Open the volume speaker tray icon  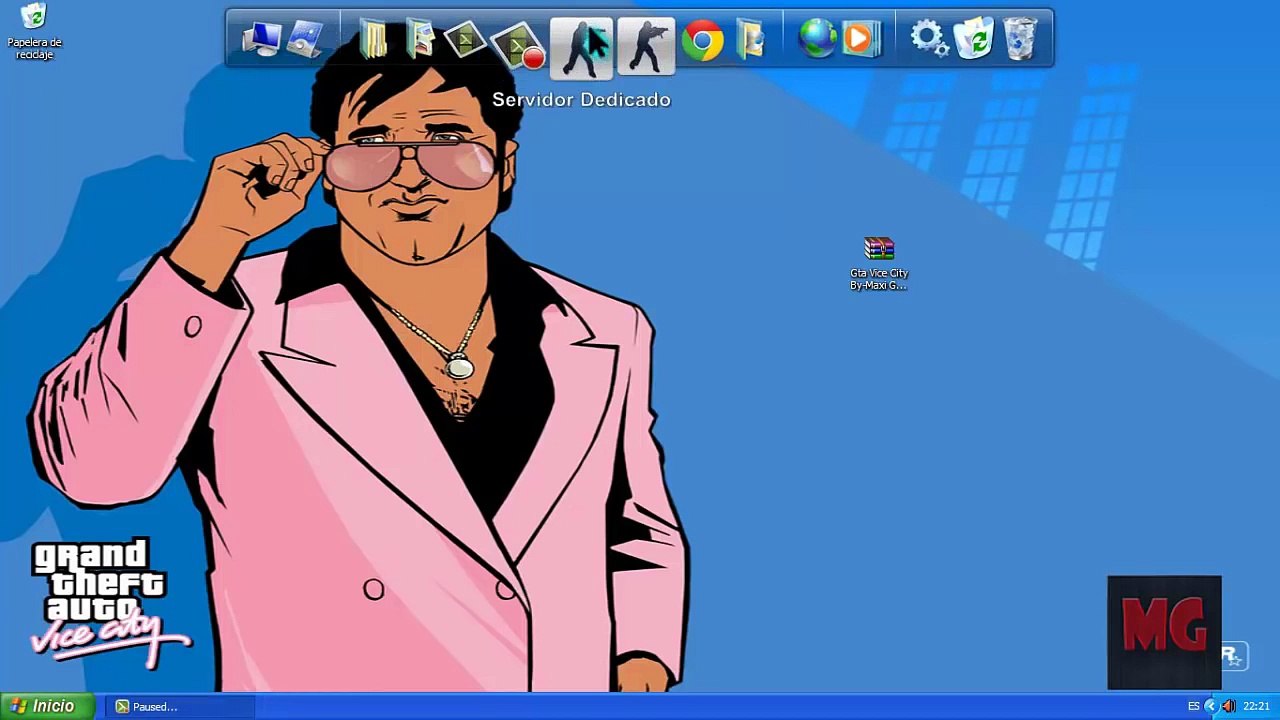pos(1228,707)
